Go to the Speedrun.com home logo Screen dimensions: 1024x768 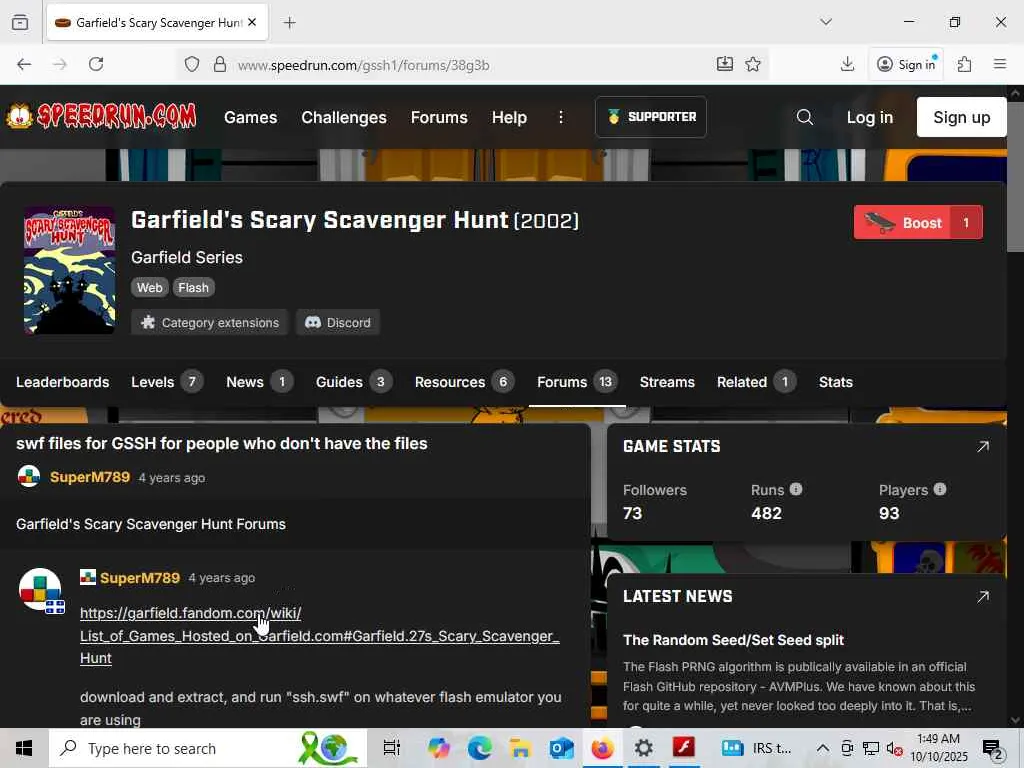pyautogui.click(x=101, y=116)
